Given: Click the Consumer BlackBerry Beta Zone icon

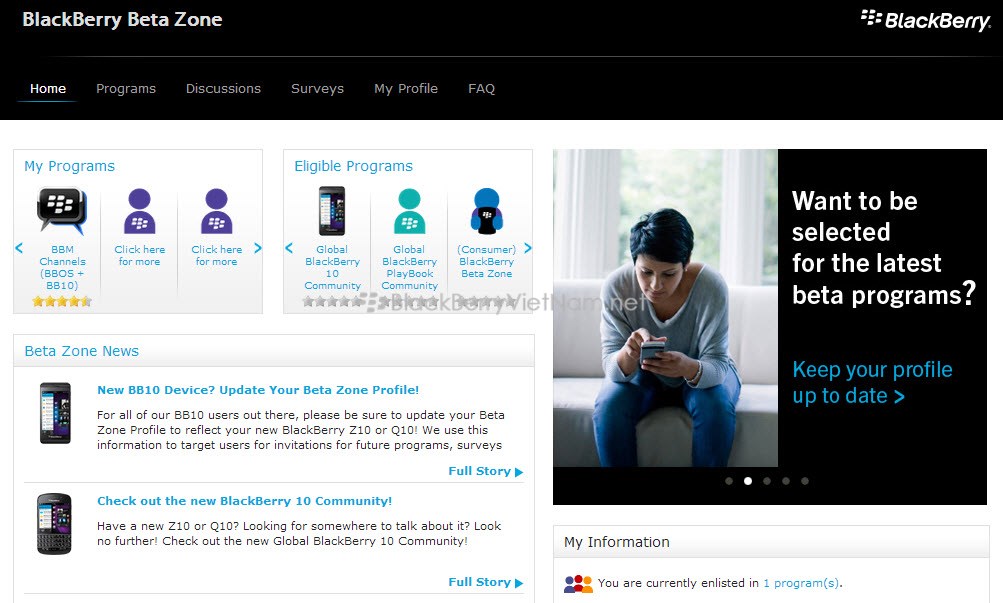Looking at the screenshot, I should (x=486, y=211).
